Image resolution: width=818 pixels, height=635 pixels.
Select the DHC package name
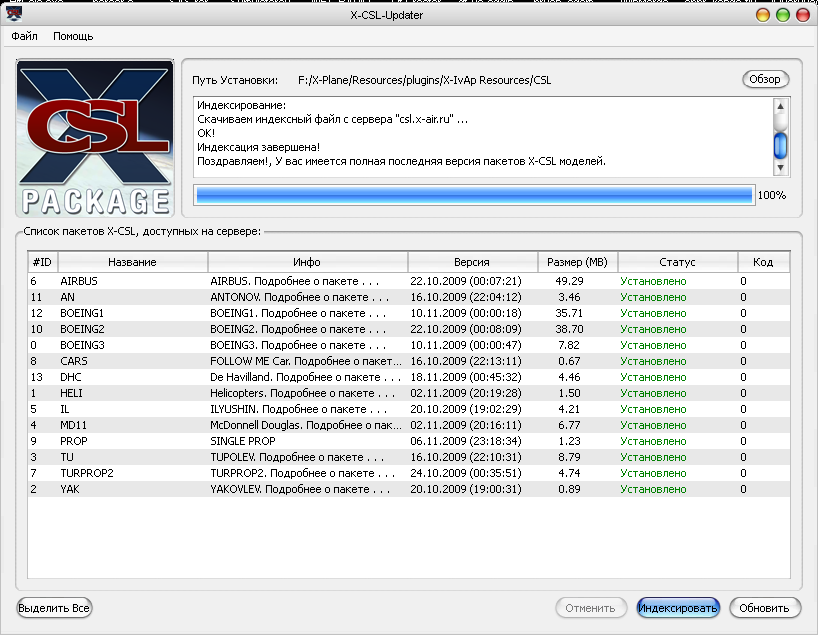click(70, 377)
